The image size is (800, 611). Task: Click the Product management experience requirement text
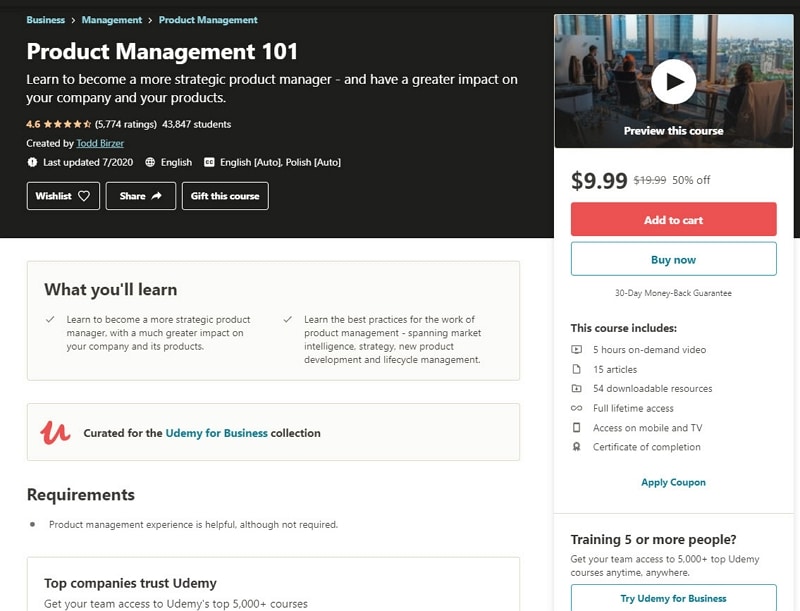pyautogui.click(x=193, y=524)
